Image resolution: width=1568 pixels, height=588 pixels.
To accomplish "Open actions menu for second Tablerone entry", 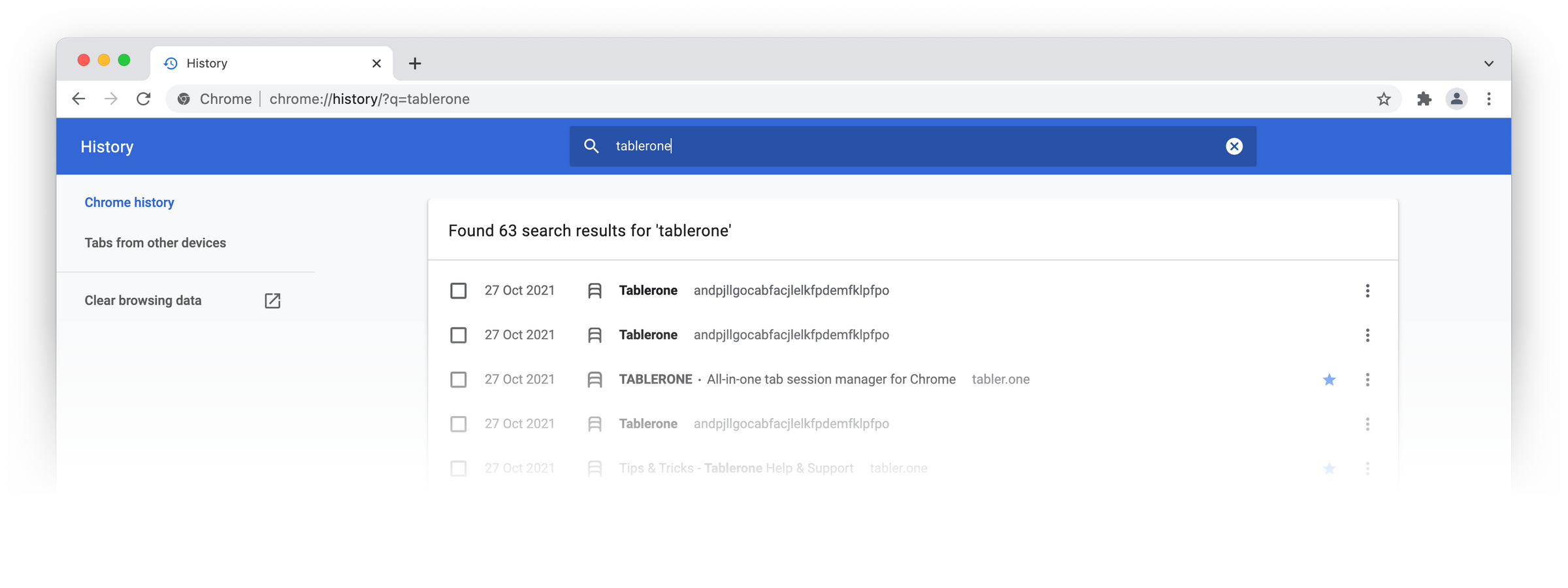I will (1367, 335).
